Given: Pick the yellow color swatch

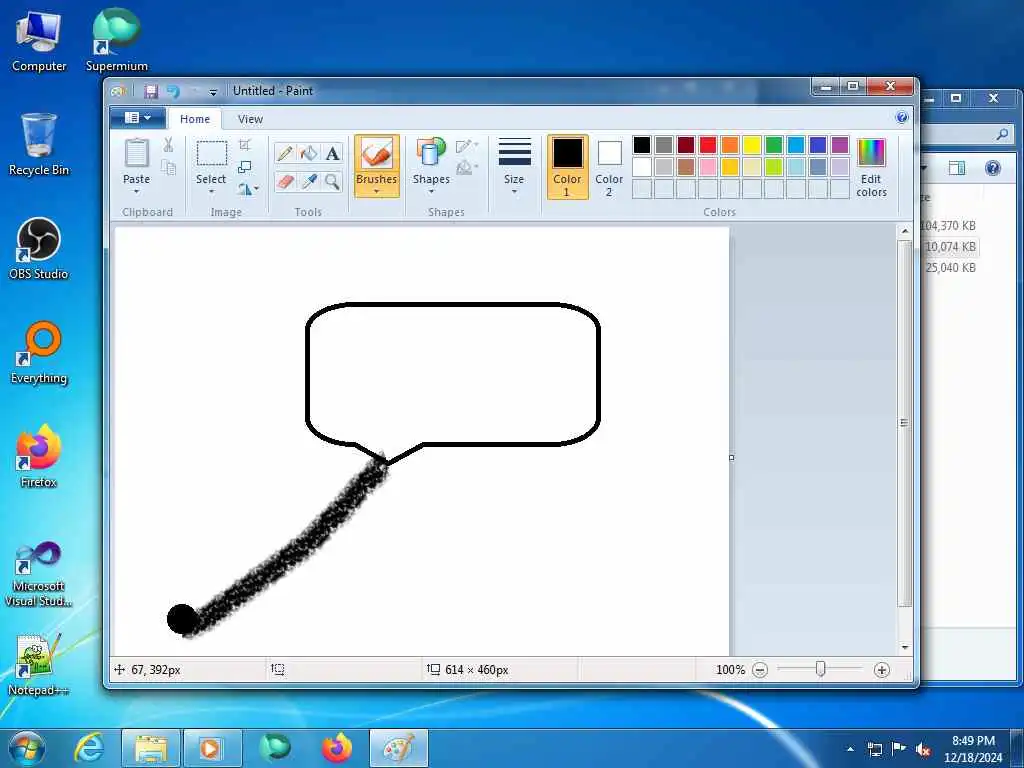Looking at the screenshot, I should click(x=752, y=145).
